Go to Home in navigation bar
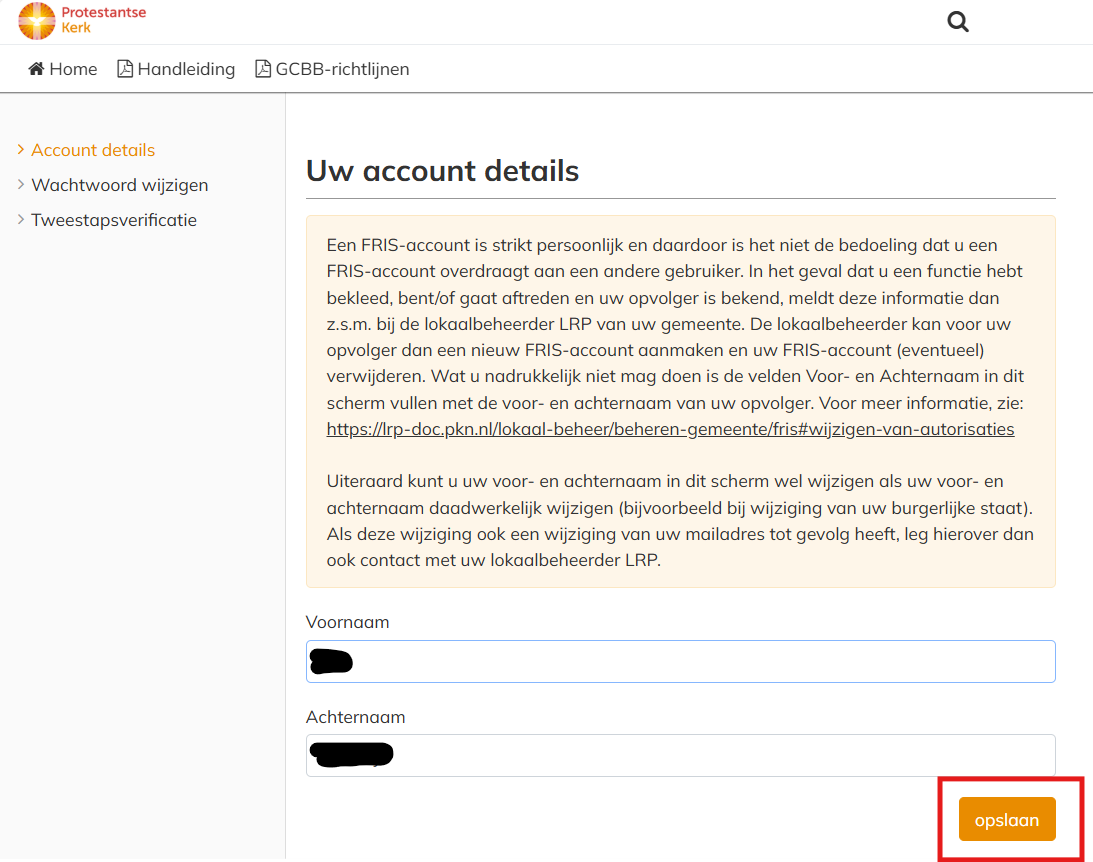Image resolution: width=1093 pixels, height=862 pixels. point(63,69)
